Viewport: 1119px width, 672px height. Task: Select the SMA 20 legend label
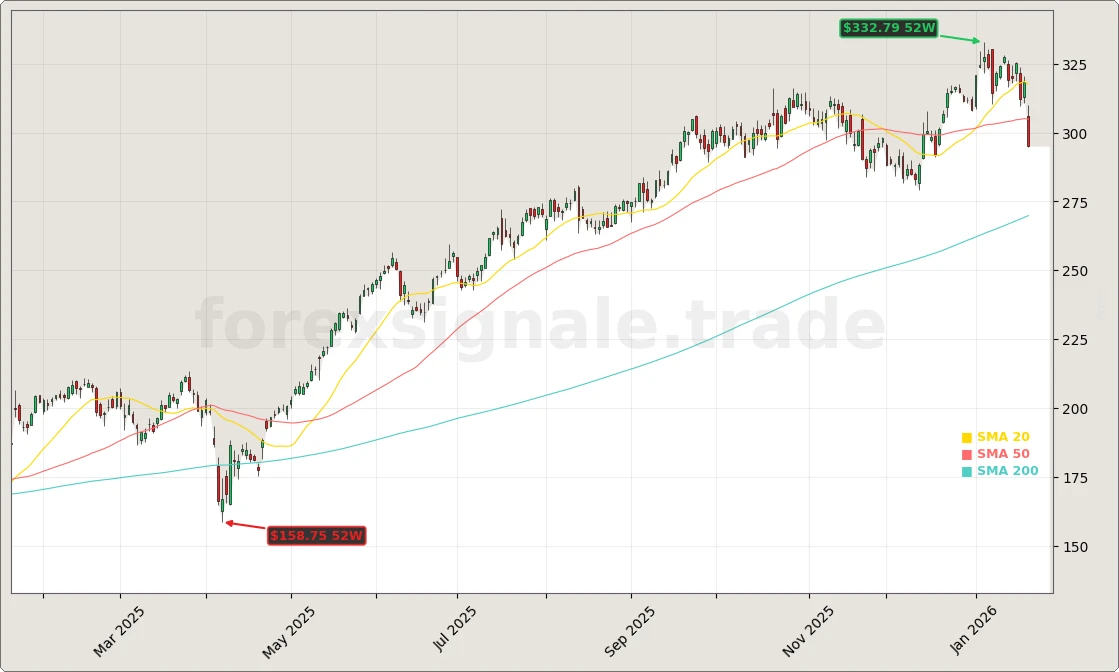click(x=1003, y=438)
